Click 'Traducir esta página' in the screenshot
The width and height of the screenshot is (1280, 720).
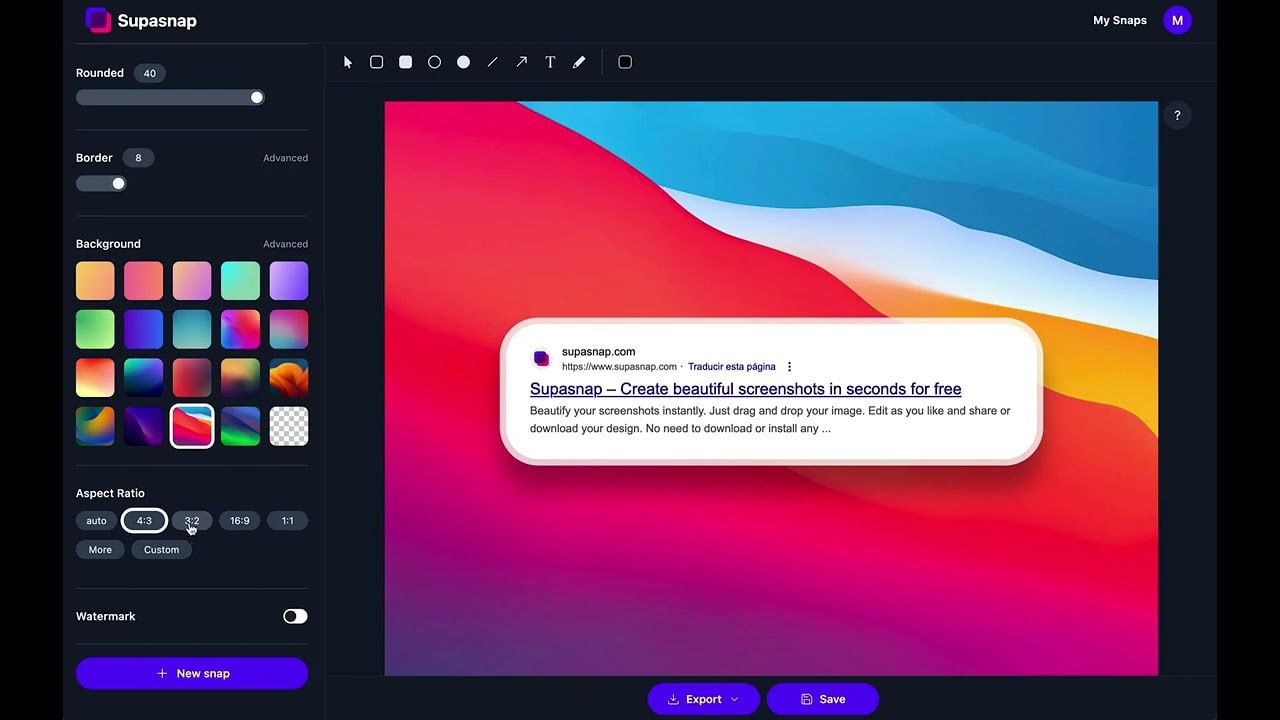coord(731,367)
